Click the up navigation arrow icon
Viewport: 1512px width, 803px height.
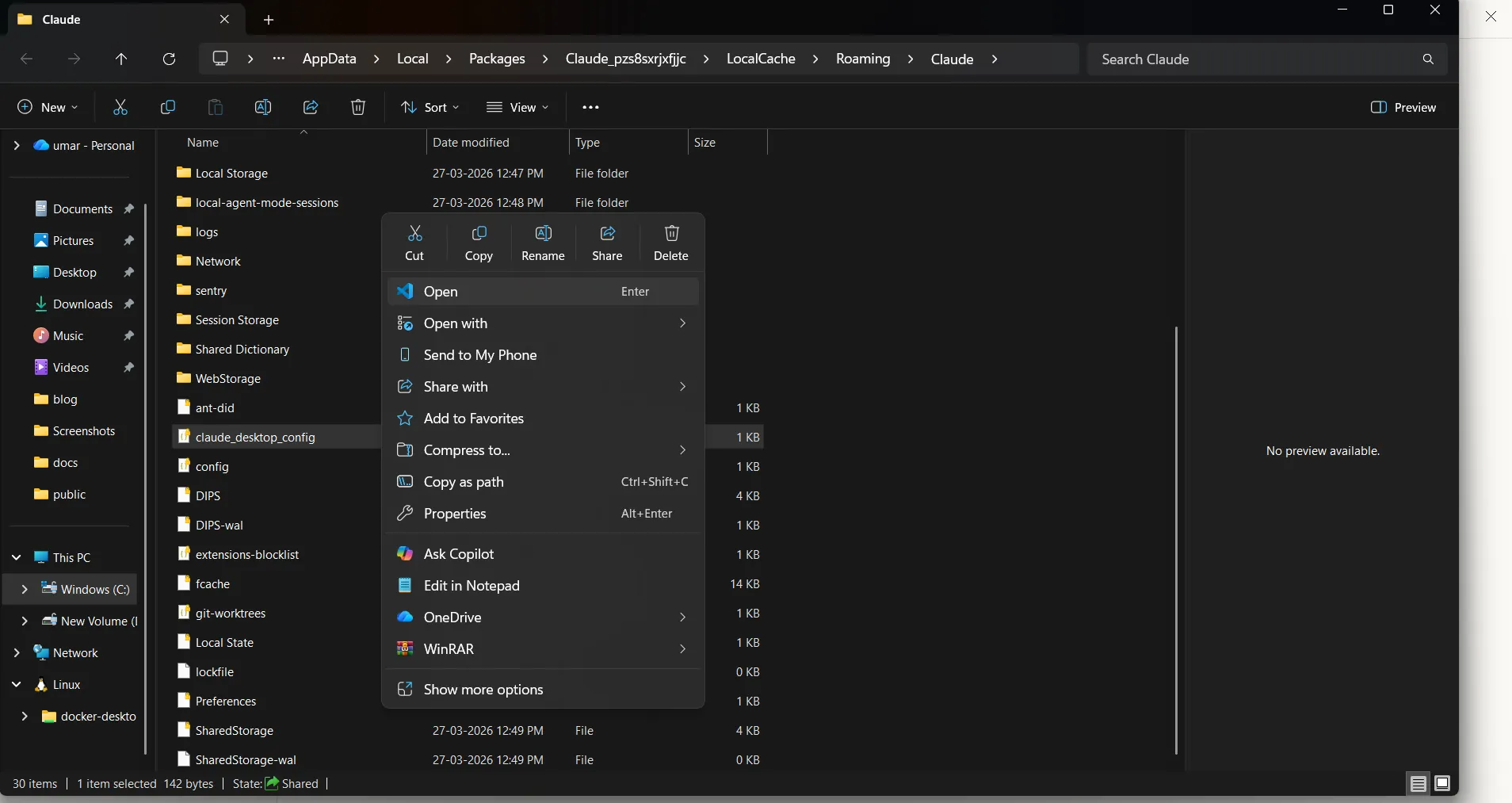click(120, 59)
